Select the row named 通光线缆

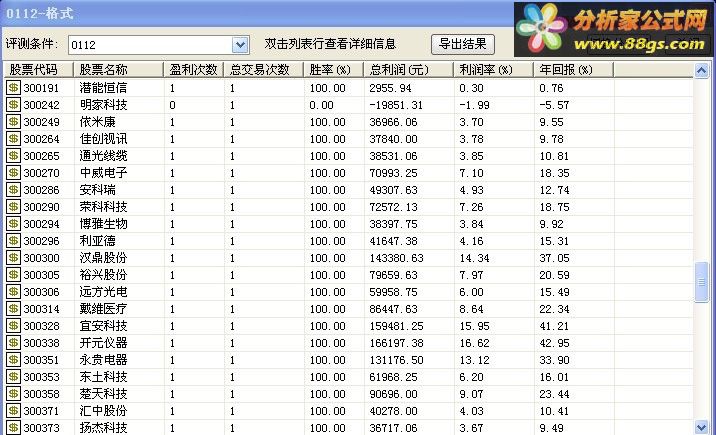[x=349, y=156]
